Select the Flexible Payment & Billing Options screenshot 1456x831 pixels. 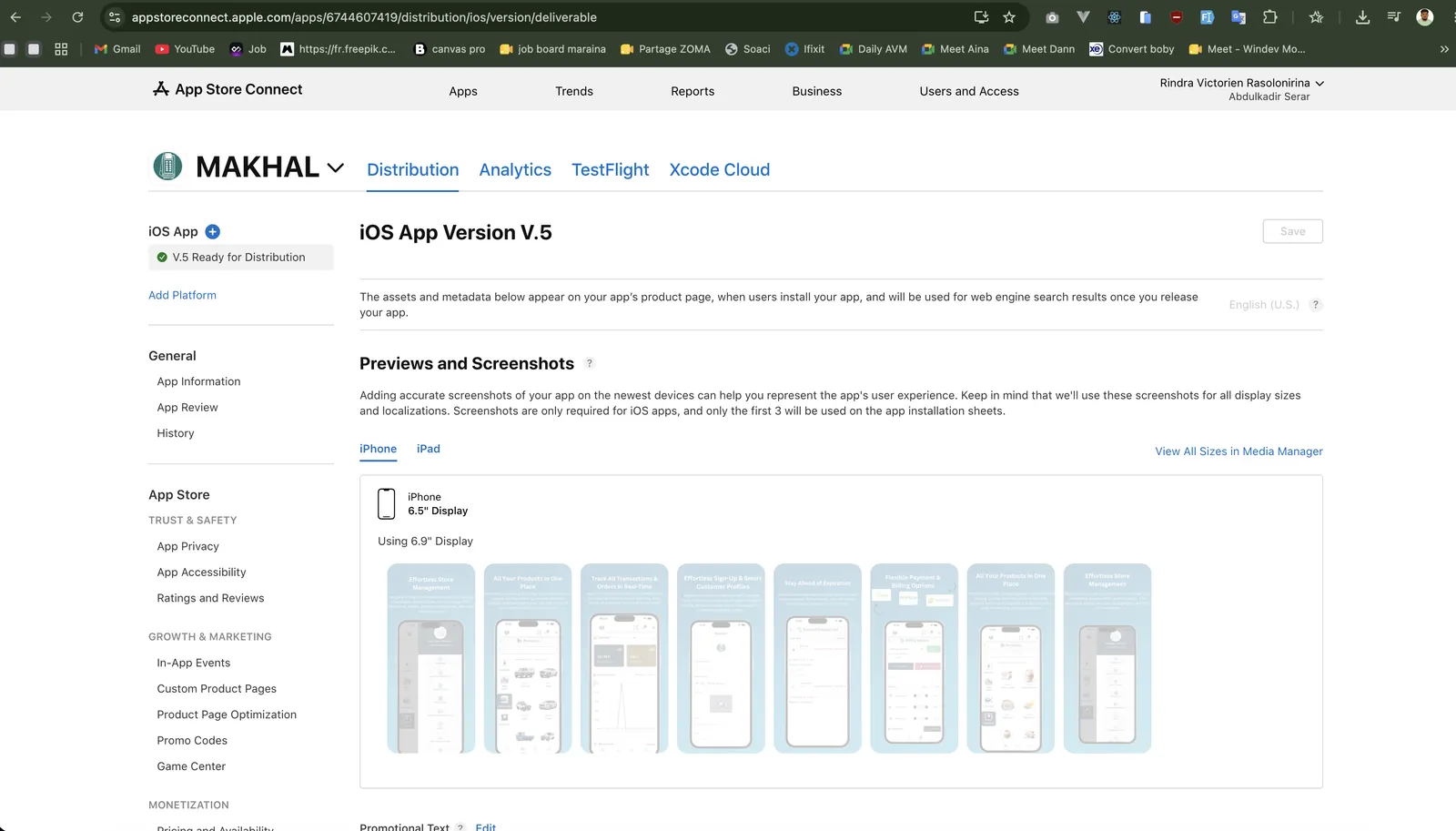tap(914, 658)
